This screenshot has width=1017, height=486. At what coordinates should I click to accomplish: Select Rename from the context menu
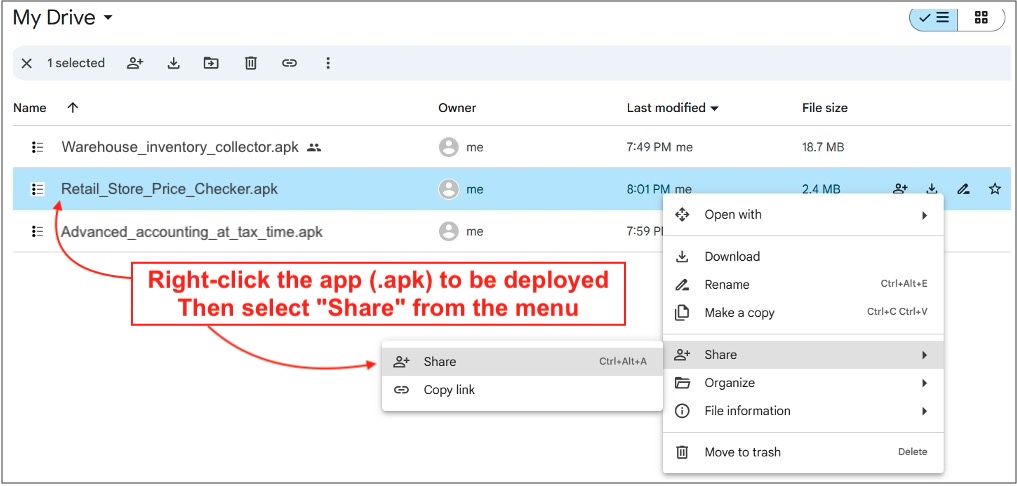[x=726, y=285]
